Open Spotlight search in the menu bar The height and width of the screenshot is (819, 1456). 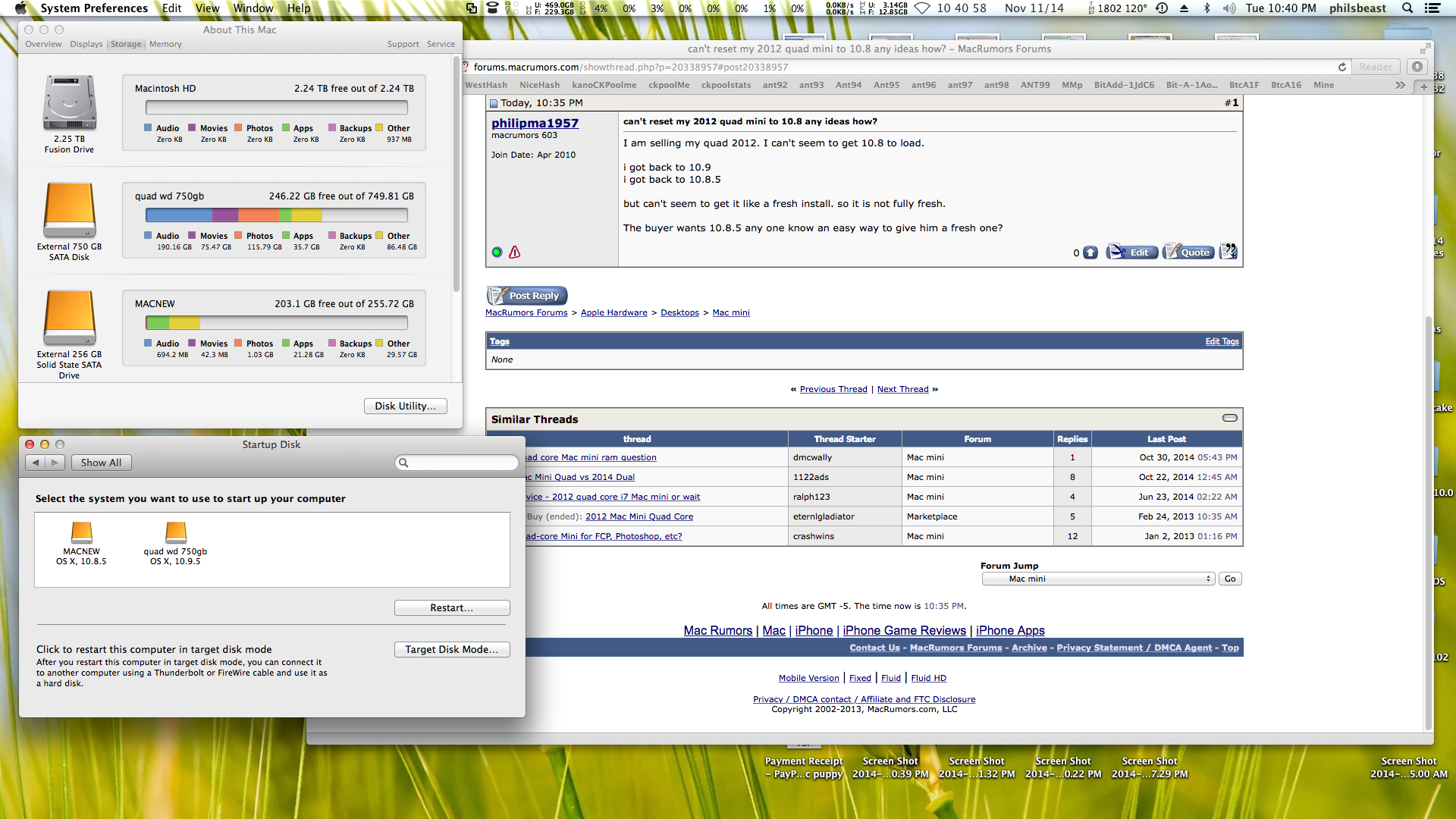click(1407, 8)
